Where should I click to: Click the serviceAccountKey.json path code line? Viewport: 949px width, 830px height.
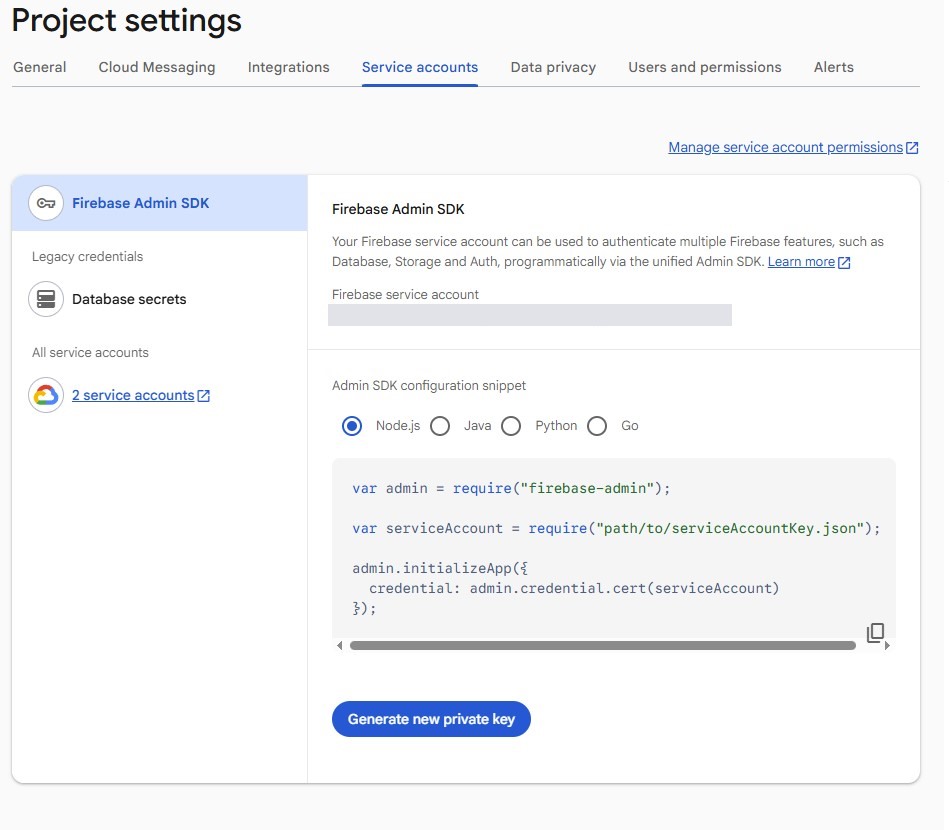(616, 529)
